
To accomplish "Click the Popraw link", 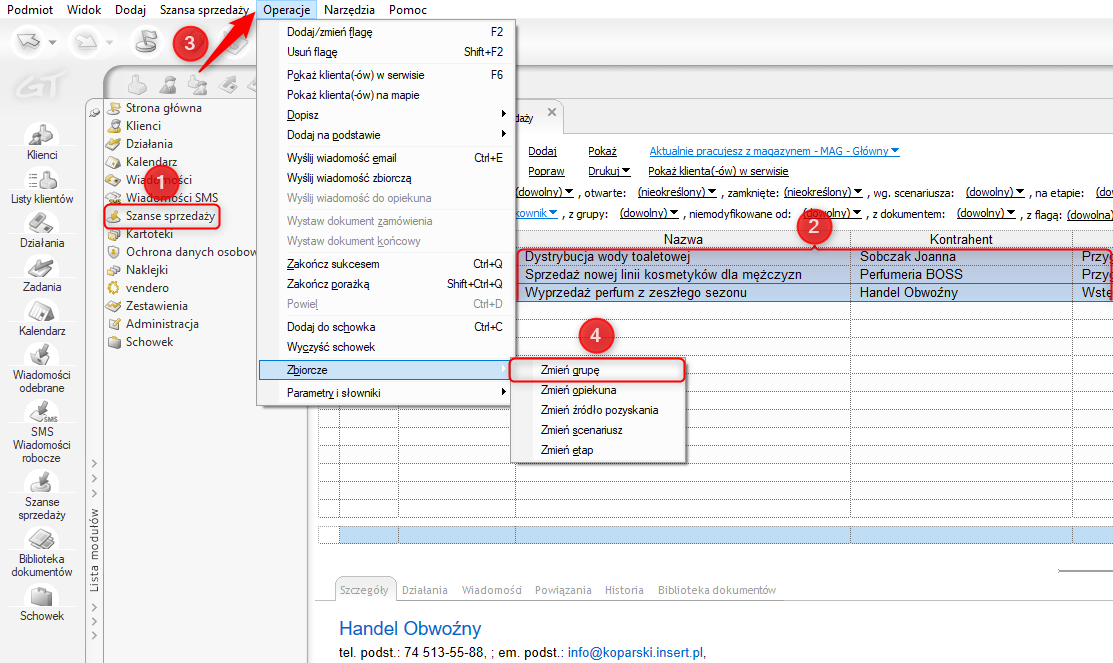I will click(x=546, y=171).
